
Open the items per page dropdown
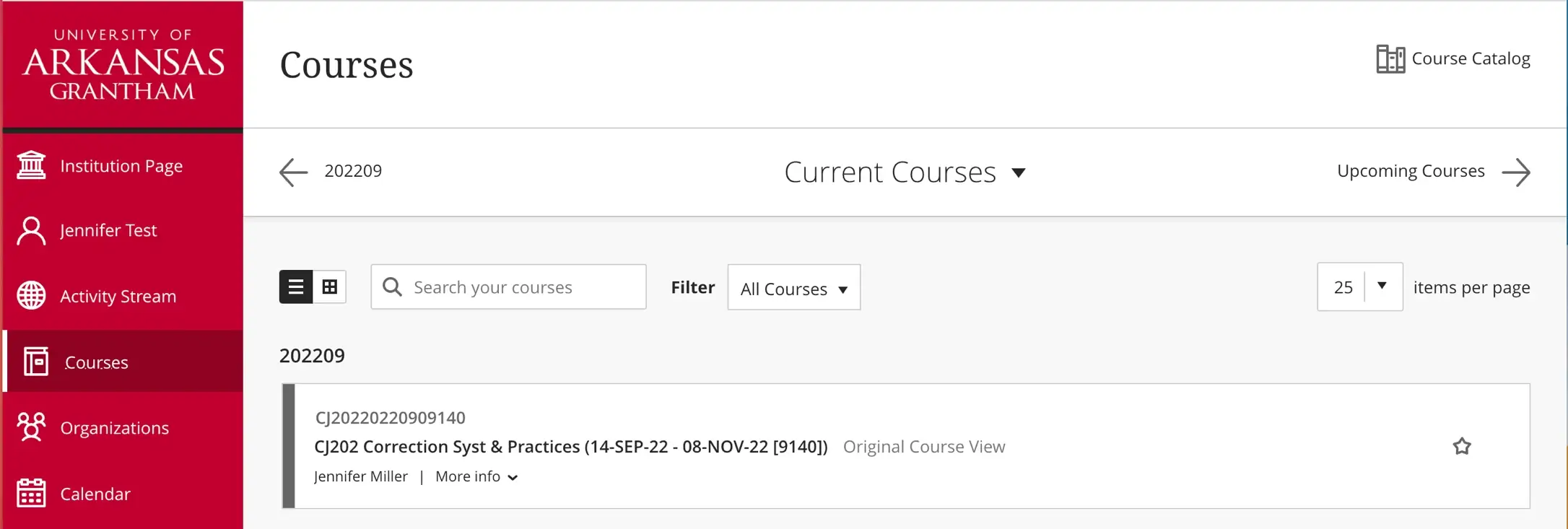point(1381,287)
